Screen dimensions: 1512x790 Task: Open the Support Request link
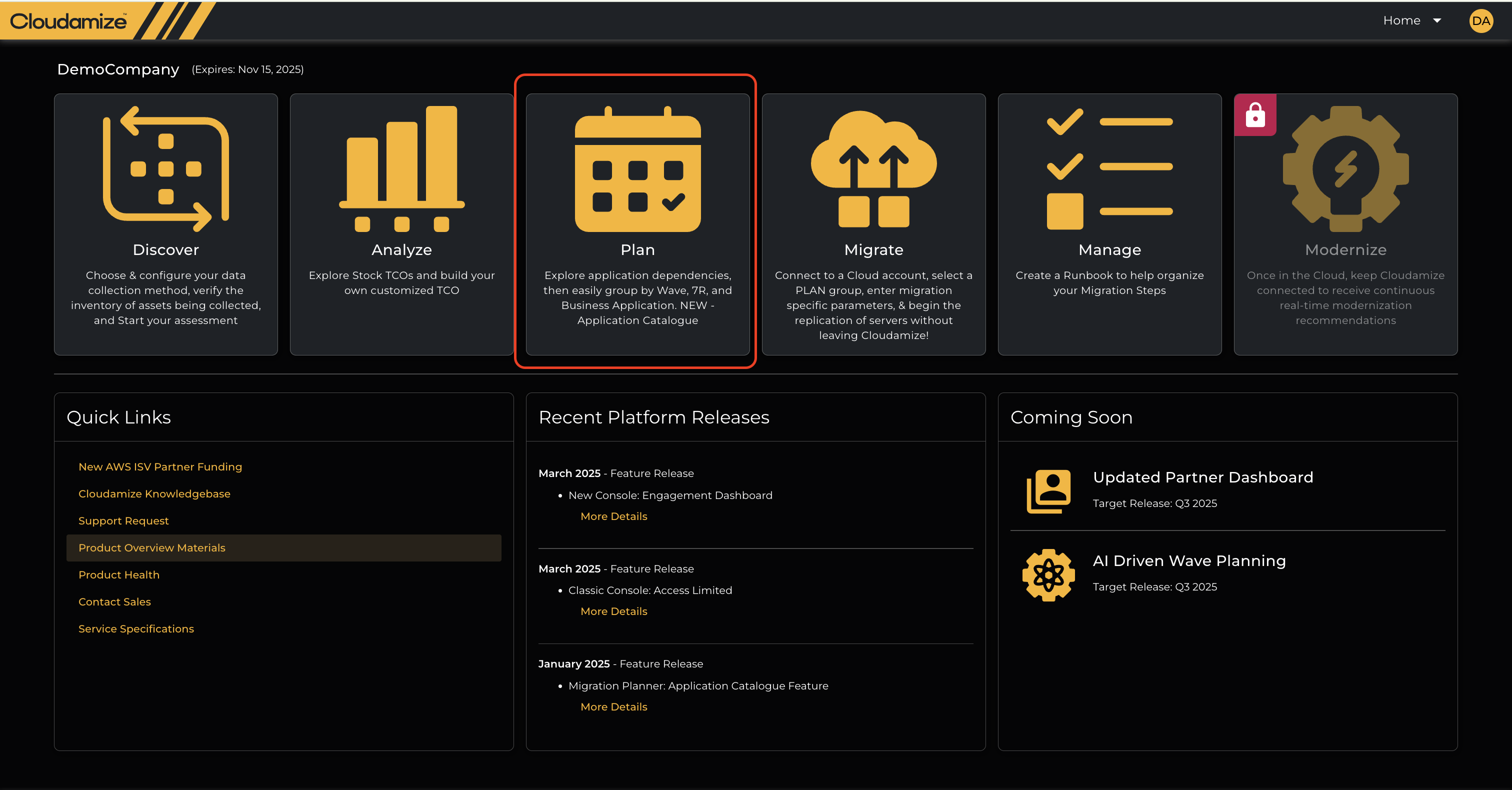(x=123, y=520)
